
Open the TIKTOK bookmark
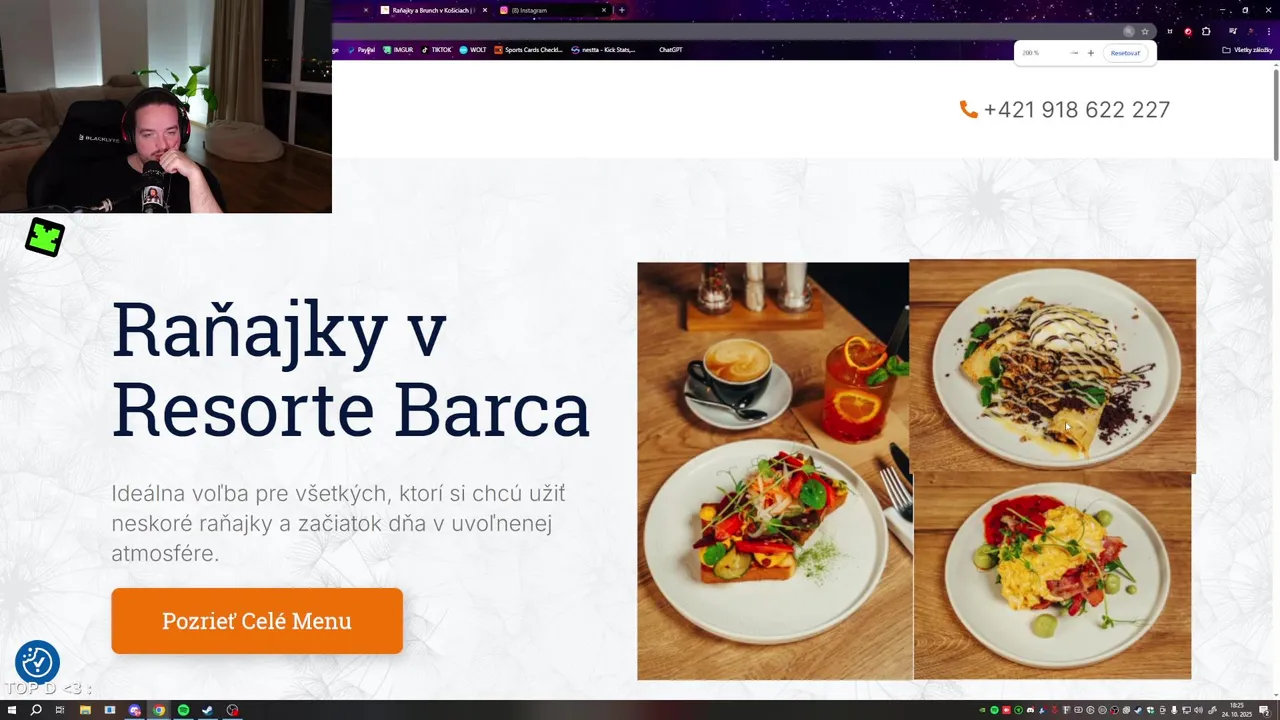[x=437, y=50]
